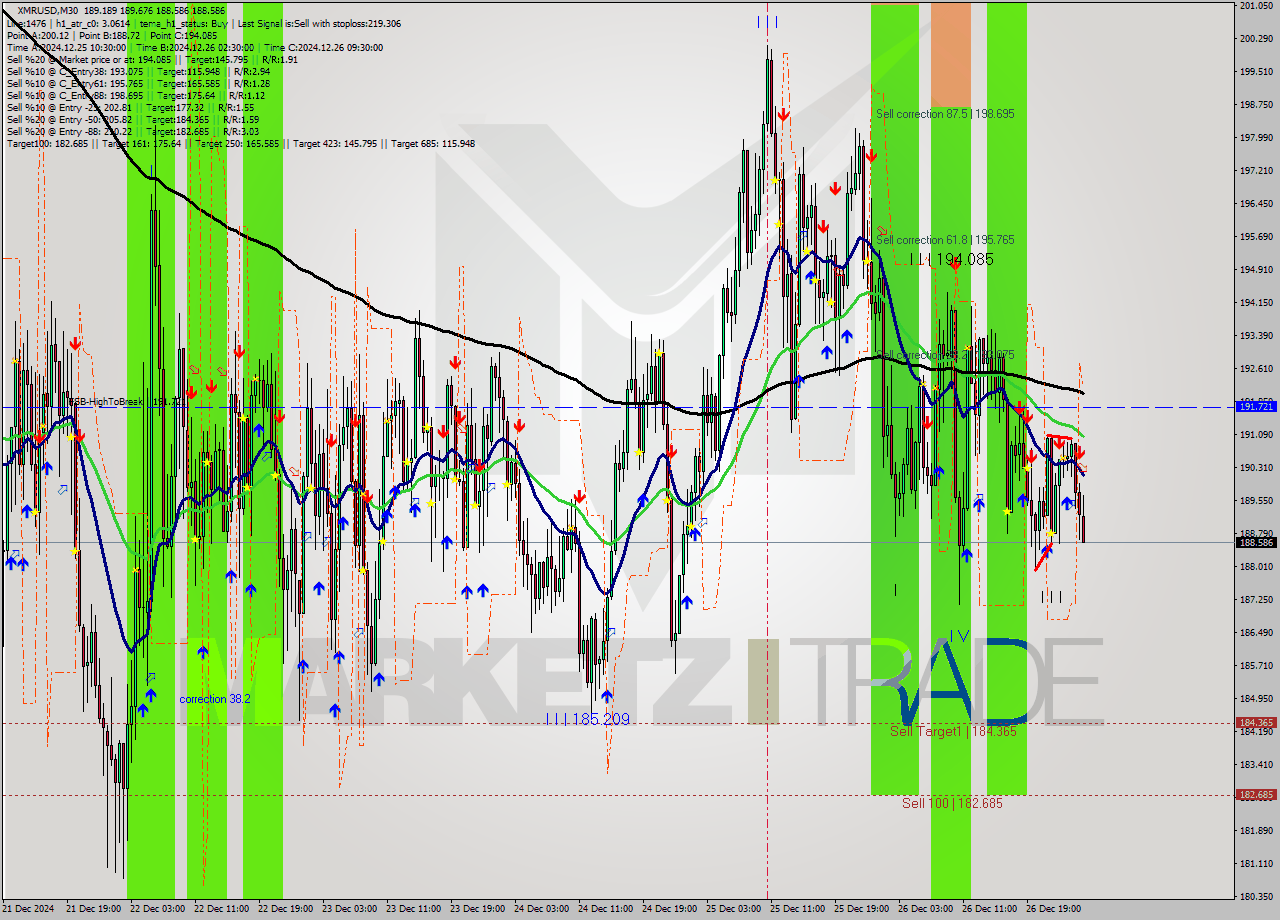Click the '25 Dec 11:00' time axis label
Image resolution: width=1280 pixels, height=920 pixels.
click(x=797, y=909)
